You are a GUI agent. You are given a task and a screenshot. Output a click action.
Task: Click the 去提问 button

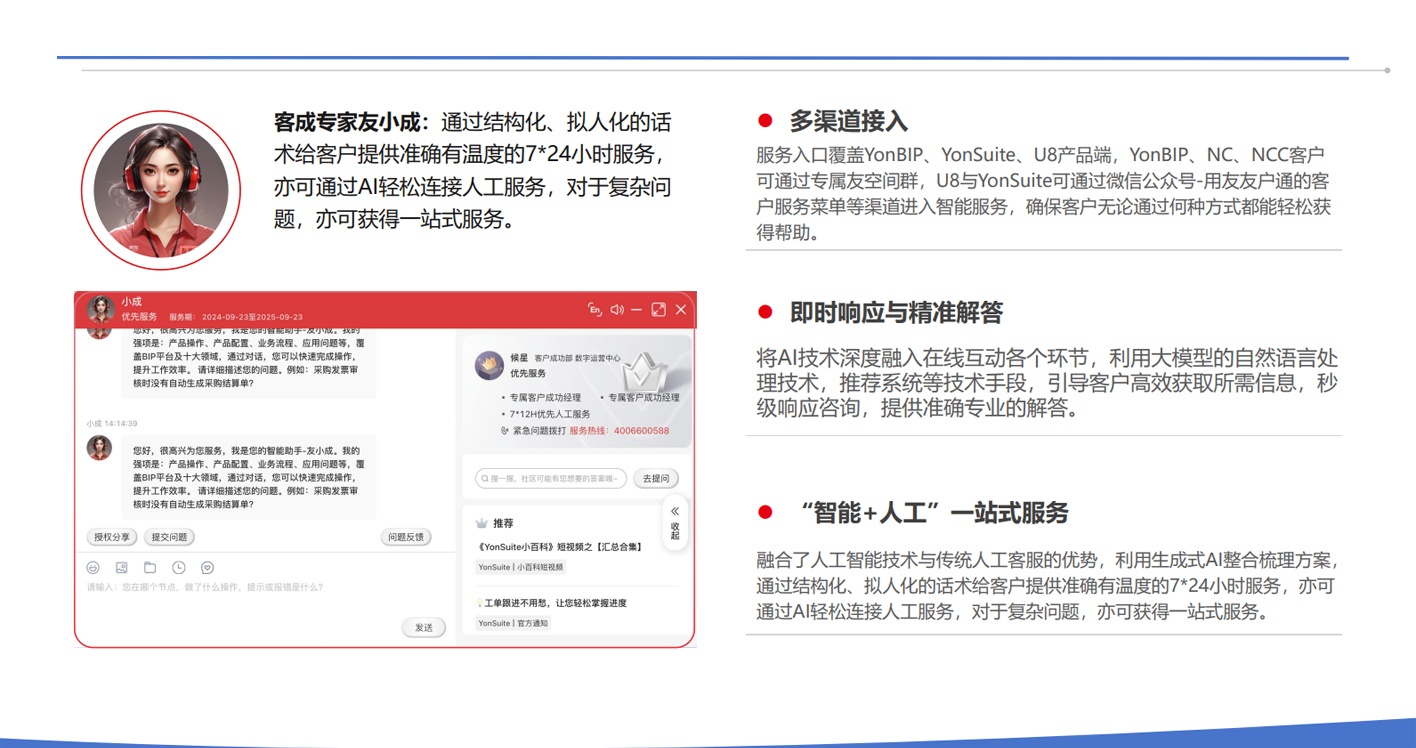(655, 479)
